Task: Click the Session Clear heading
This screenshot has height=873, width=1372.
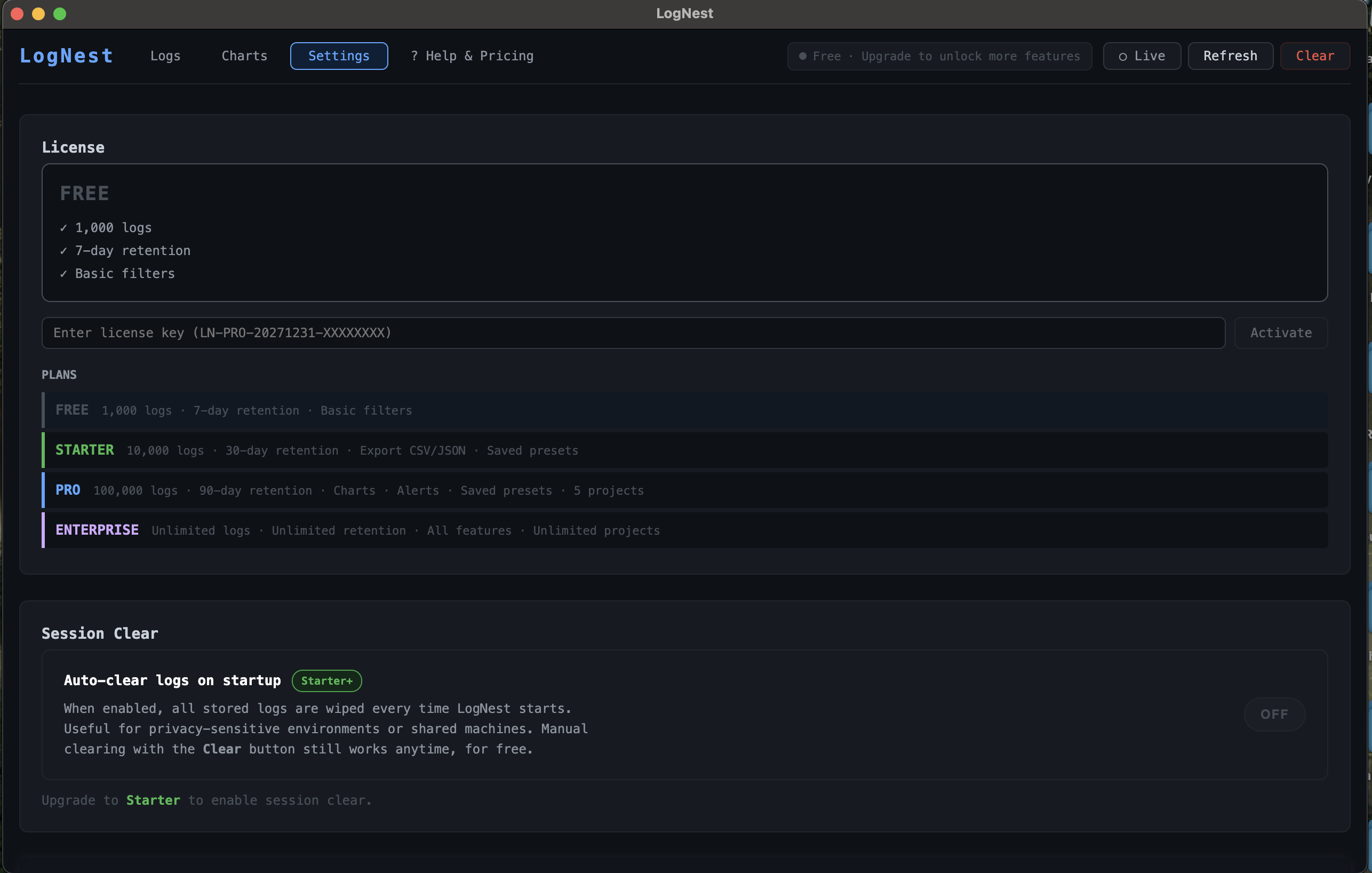Action: 100,633
